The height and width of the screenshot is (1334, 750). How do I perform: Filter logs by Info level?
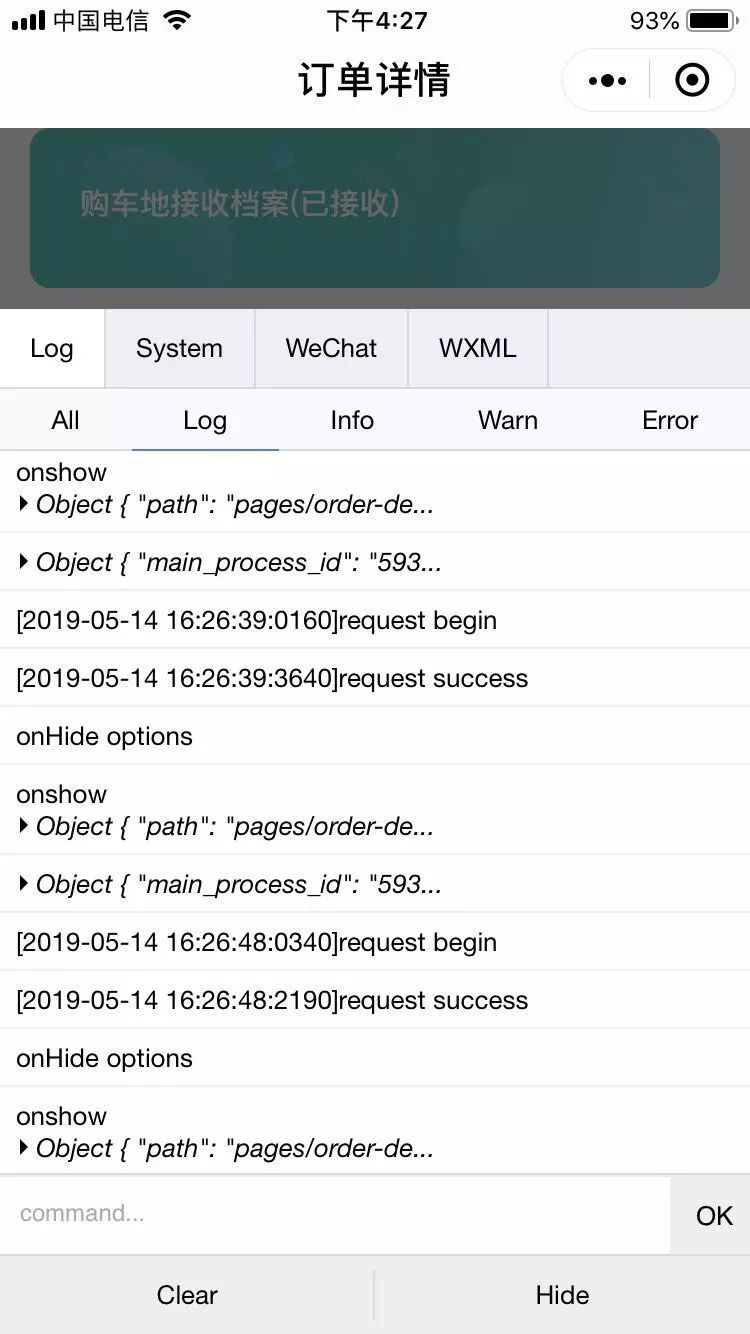click(x=352, y=420)
